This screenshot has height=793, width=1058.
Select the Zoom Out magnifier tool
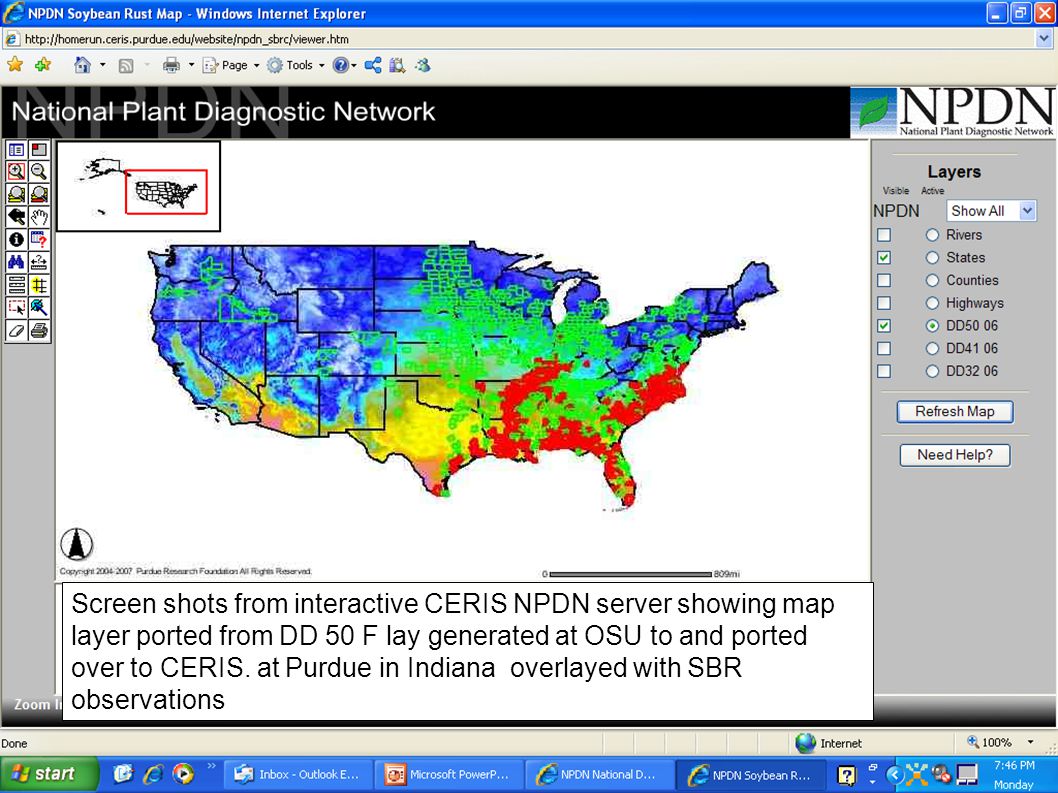40,171
